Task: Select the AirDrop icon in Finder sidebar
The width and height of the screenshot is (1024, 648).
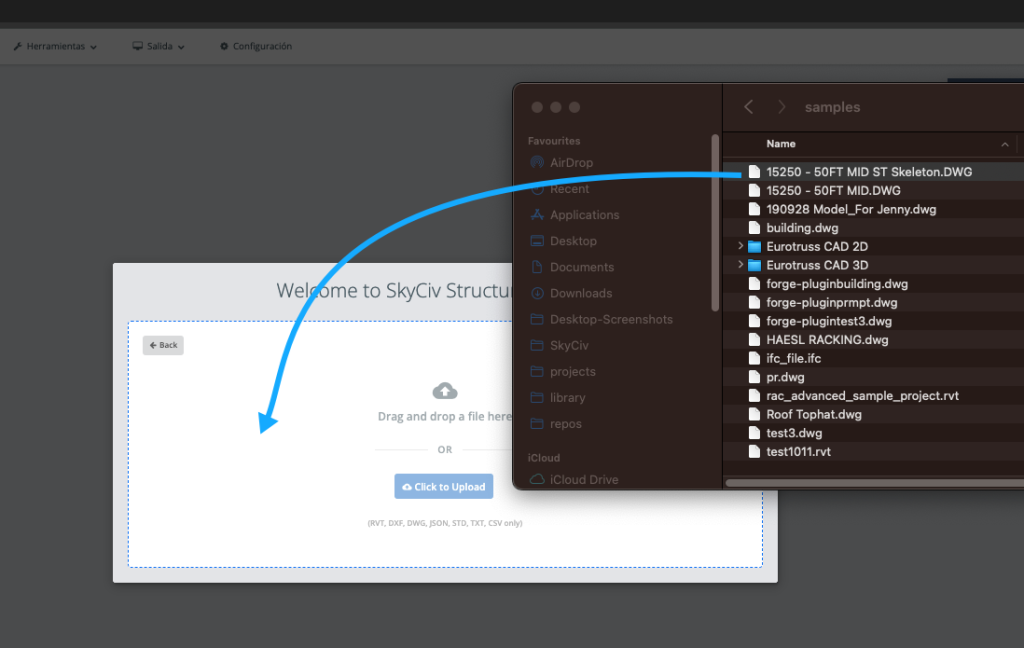Action: 537,163
